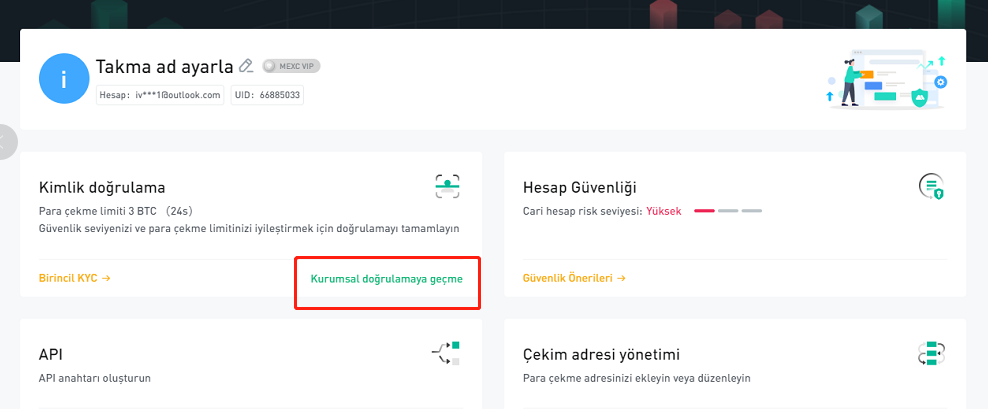Click the pencil icon to edit nickname
Viewport: 988px width, 409px height.
(x=246, y=66)
